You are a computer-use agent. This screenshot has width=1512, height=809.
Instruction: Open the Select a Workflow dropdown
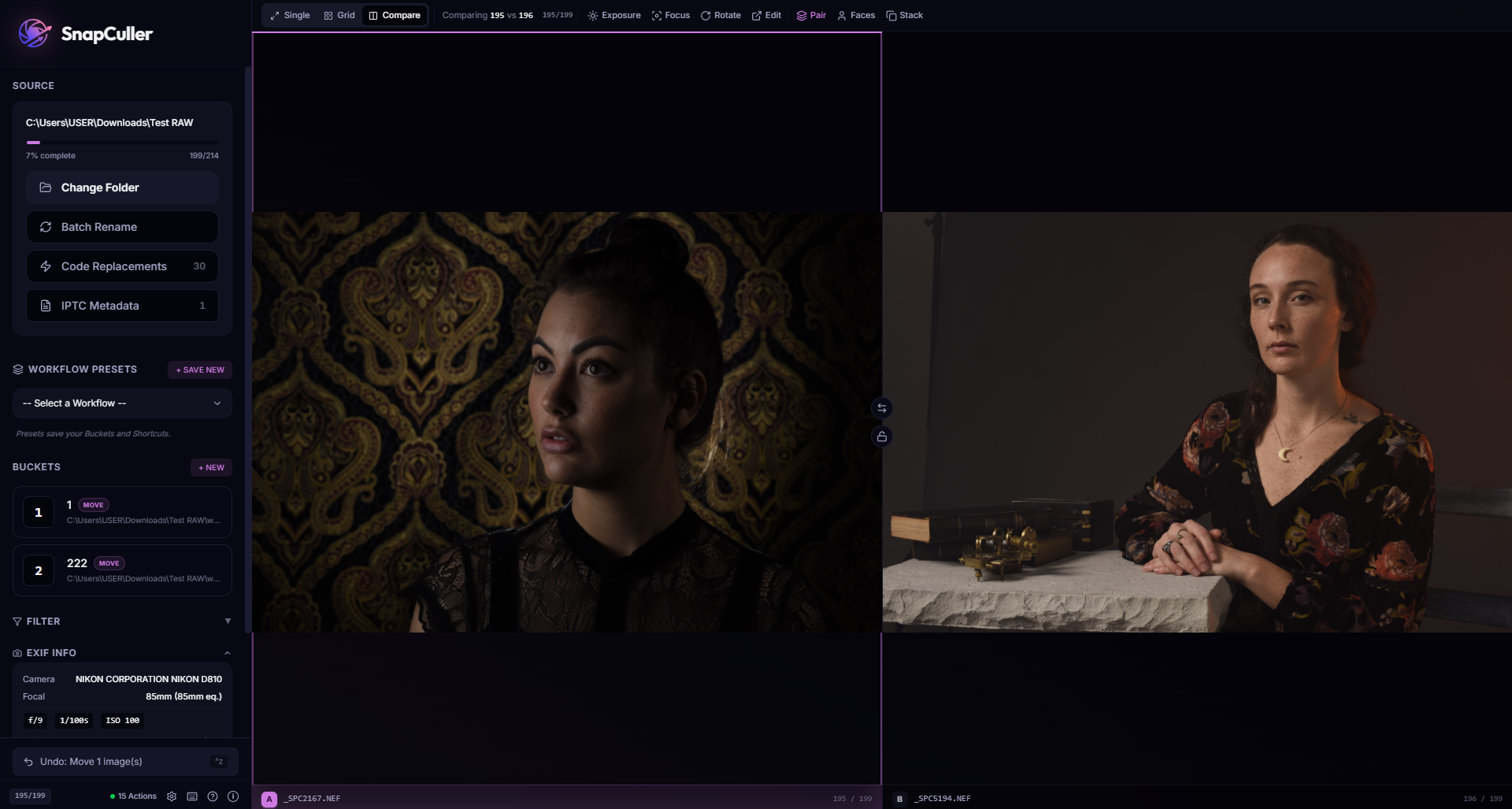tap(122, 403)
